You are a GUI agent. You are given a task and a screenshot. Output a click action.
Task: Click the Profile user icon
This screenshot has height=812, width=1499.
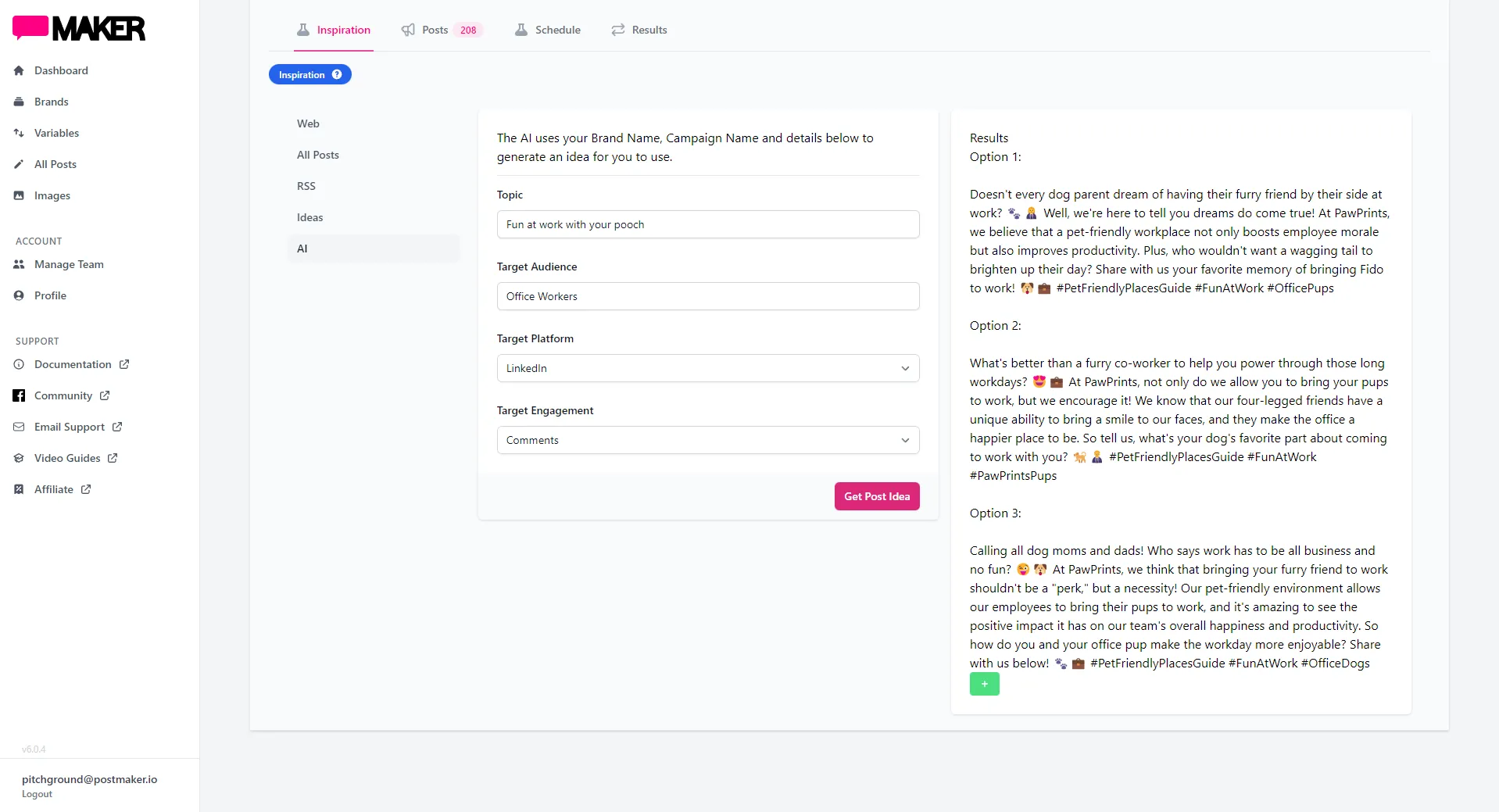point(19,295)
